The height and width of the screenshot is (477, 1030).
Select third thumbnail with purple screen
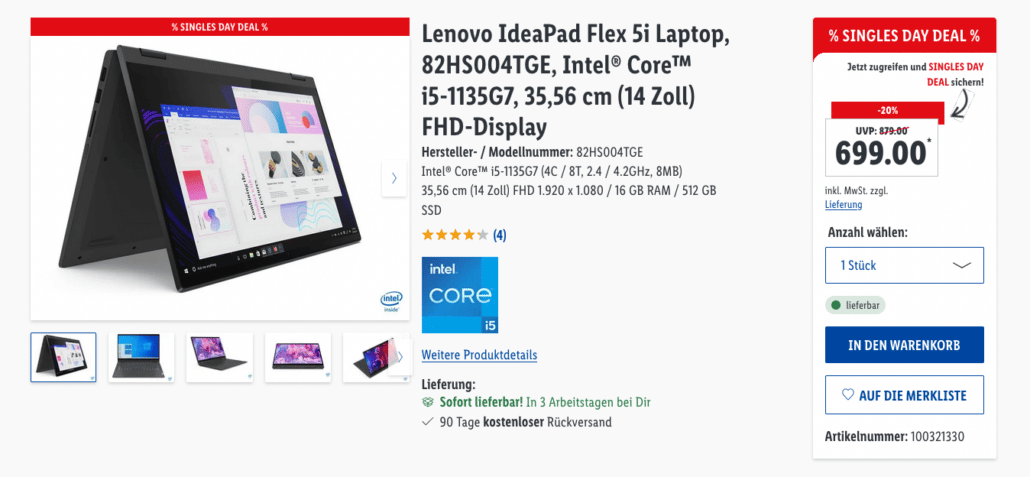[x=219, y=357]
